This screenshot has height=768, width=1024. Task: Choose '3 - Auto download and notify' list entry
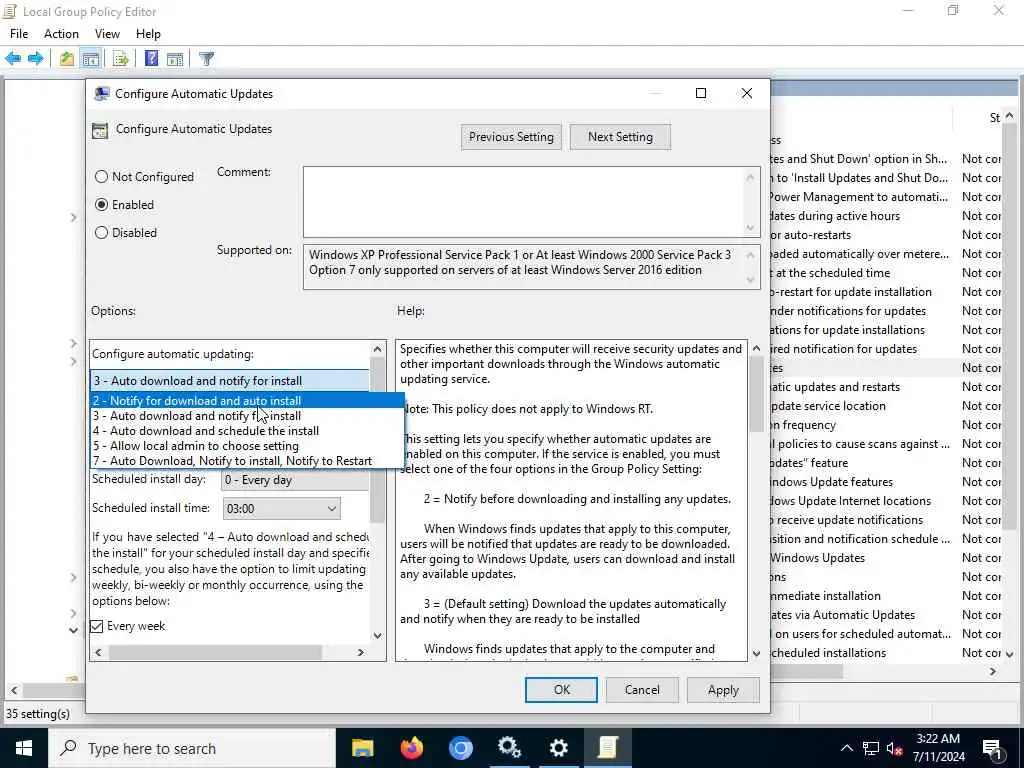pos(247,415)
